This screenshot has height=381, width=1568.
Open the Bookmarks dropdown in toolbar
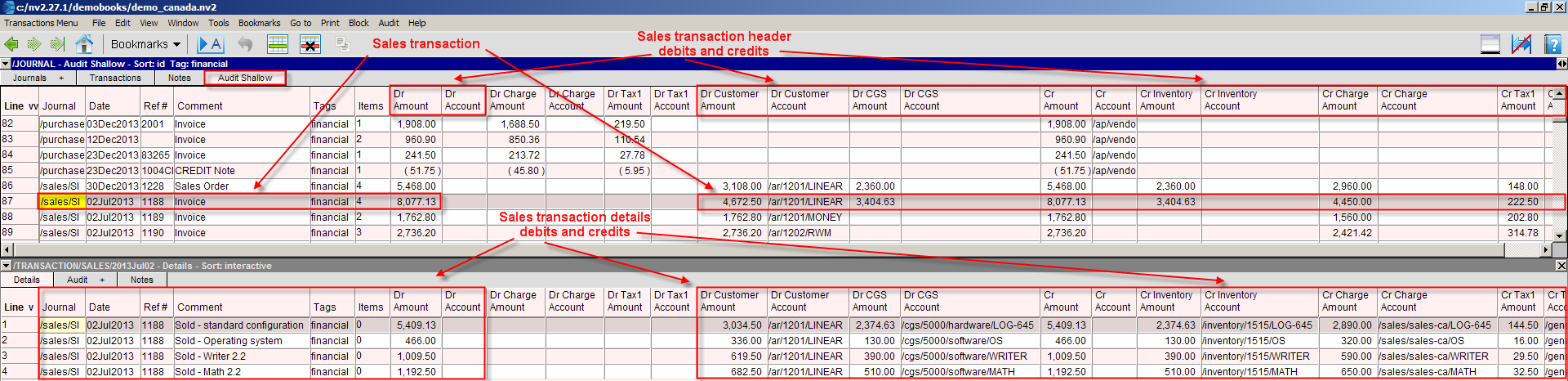tap(145, 44)
